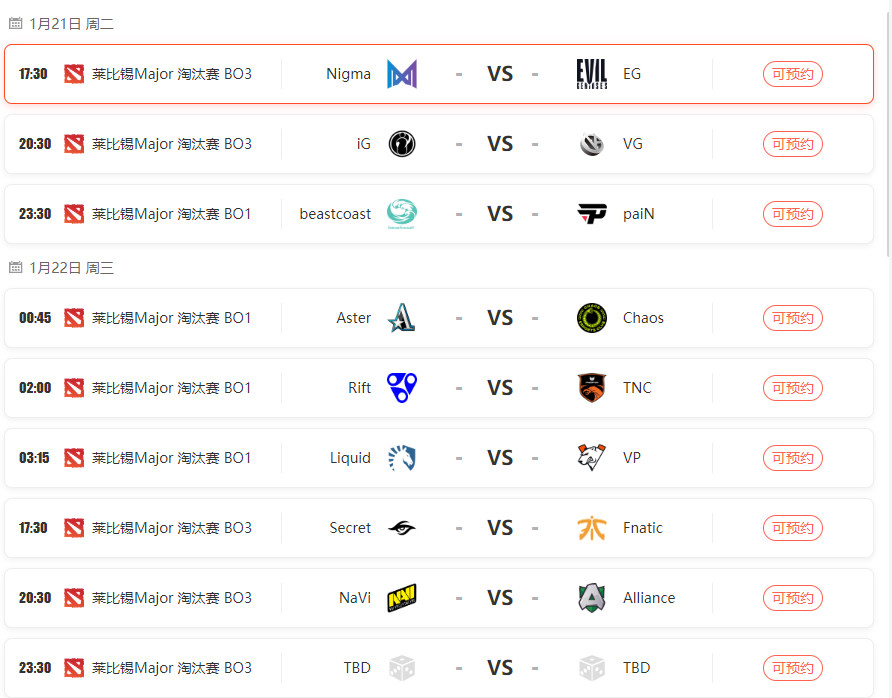Click the Evil Geniuses team logo
892x698 pixels.
pos(591,73)
